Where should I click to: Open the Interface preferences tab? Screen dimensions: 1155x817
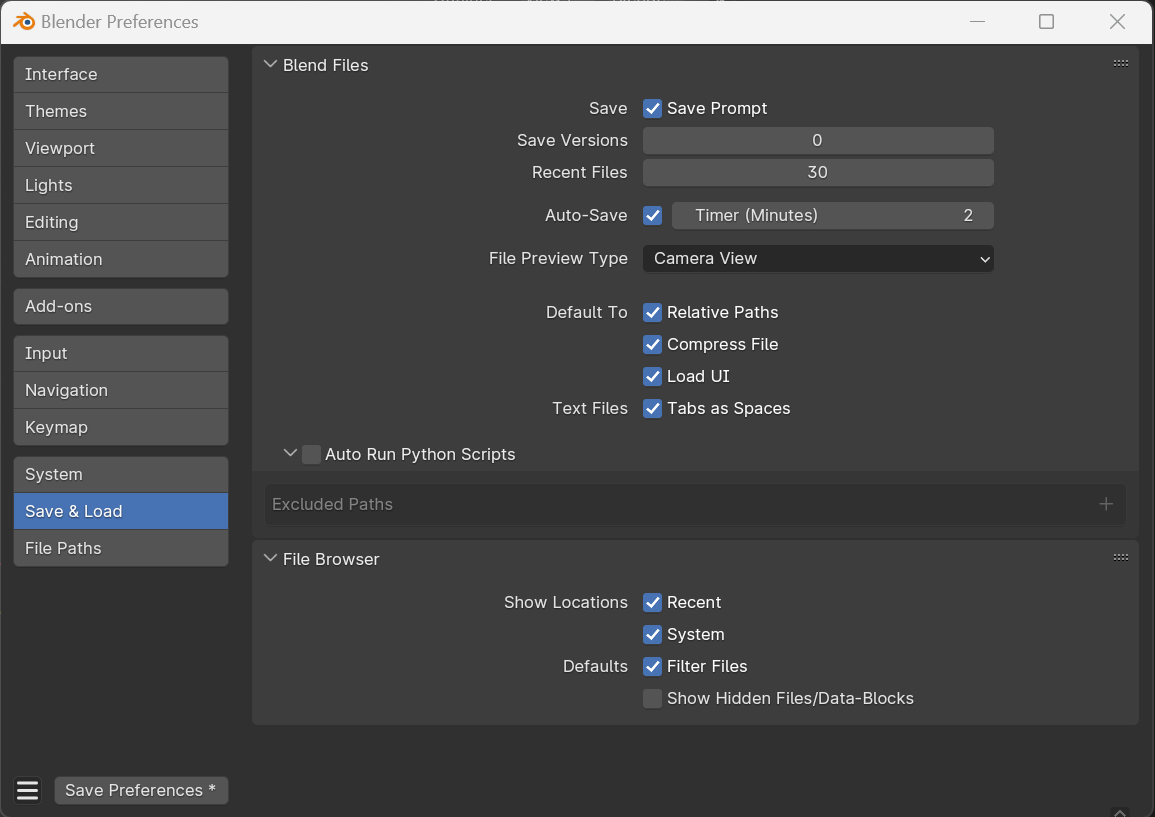pyautogui.click(x=121, y=74)
